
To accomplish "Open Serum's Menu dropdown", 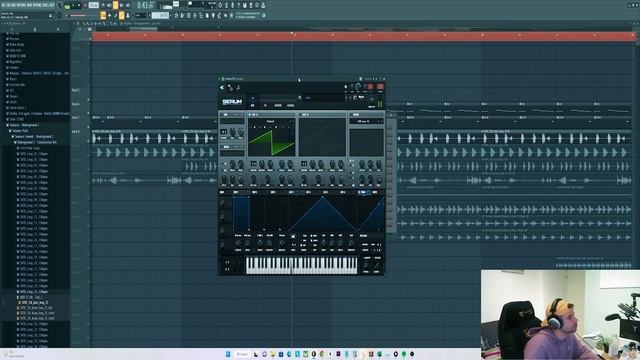I will tap(361, 97).
